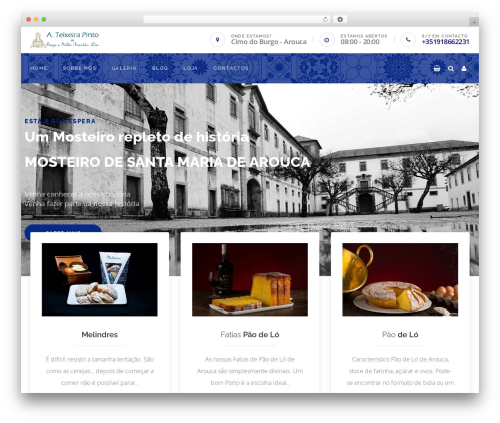Viewport: 500px width, 423px height.
Task: Click the Mosteiro de Santa Maria de Arouca heading
Action: 167,162
